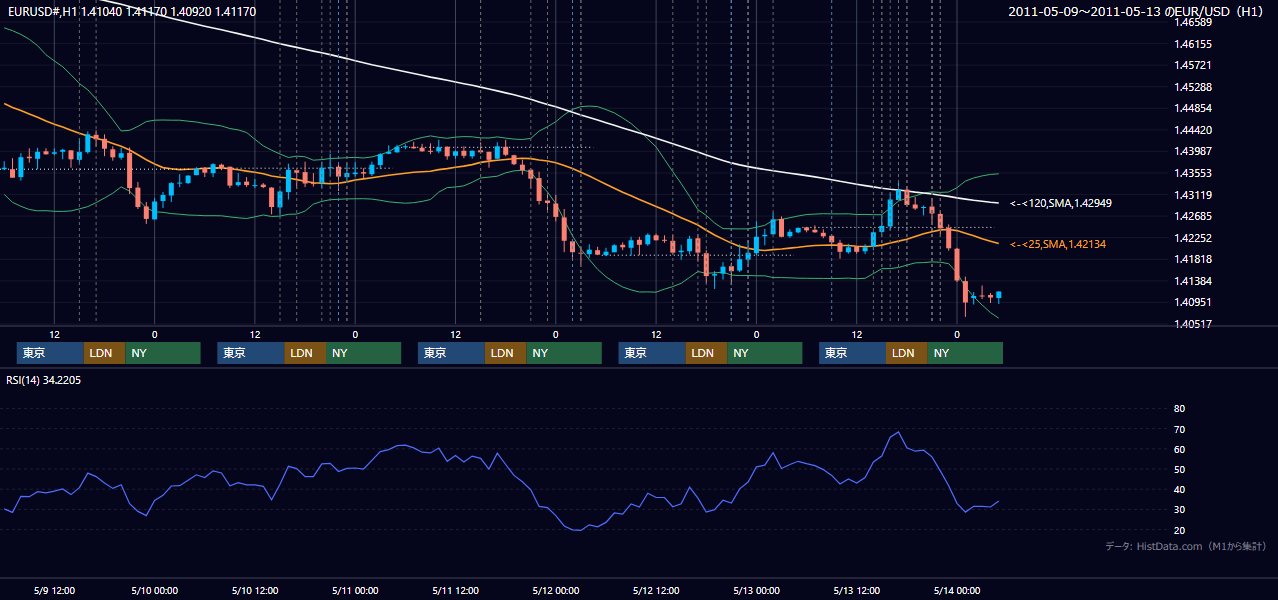Click price axis label 1.43119
1278x600 pixels.
[1192, 195]
